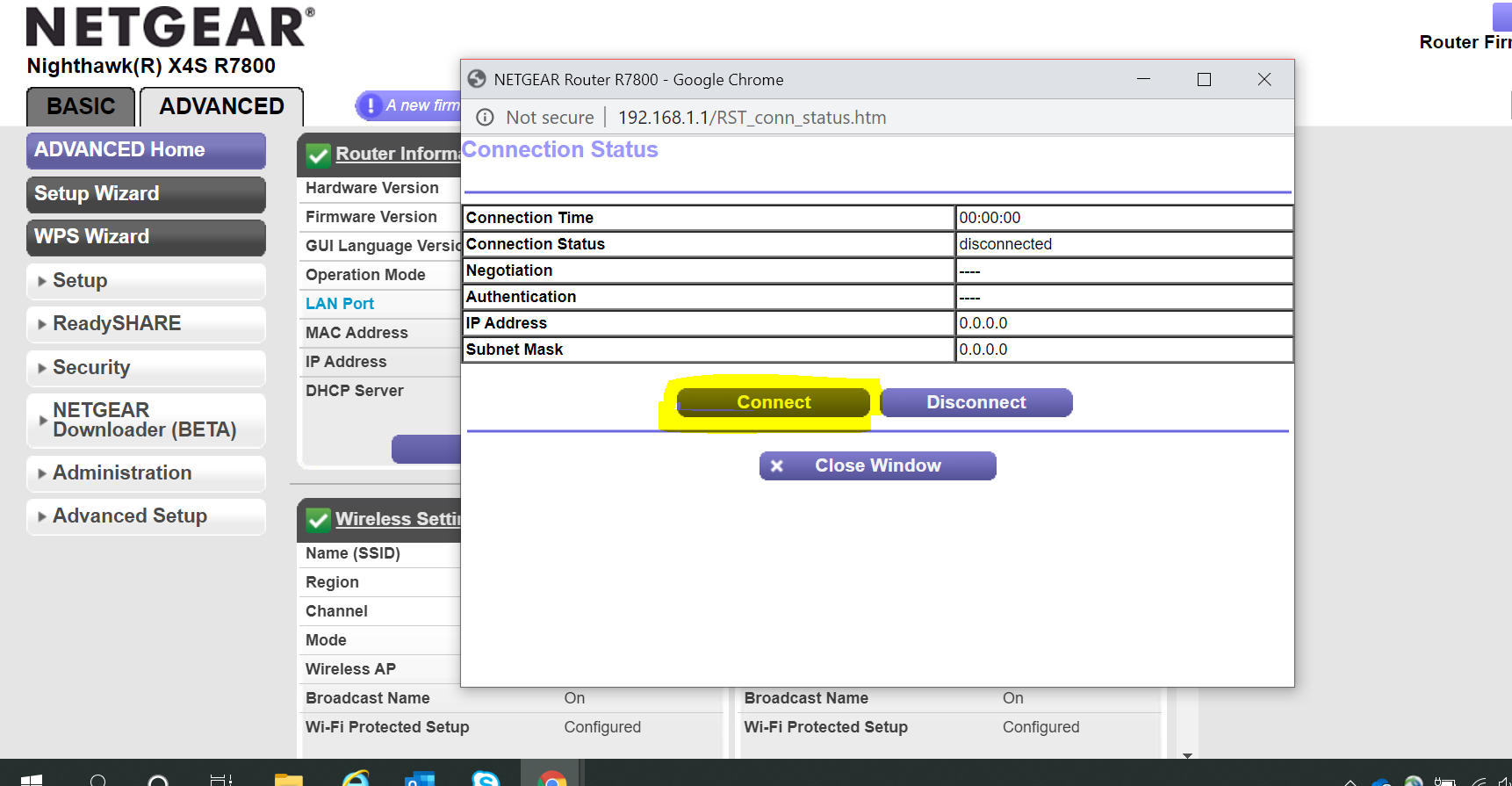The image size is (1512, 786).
Task: Click the NETGEAR logo
Action: (170, 27)
